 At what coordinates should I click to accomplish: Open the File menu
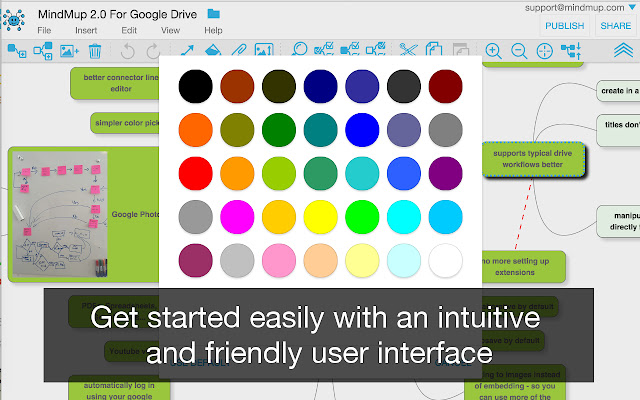(44, 30)
